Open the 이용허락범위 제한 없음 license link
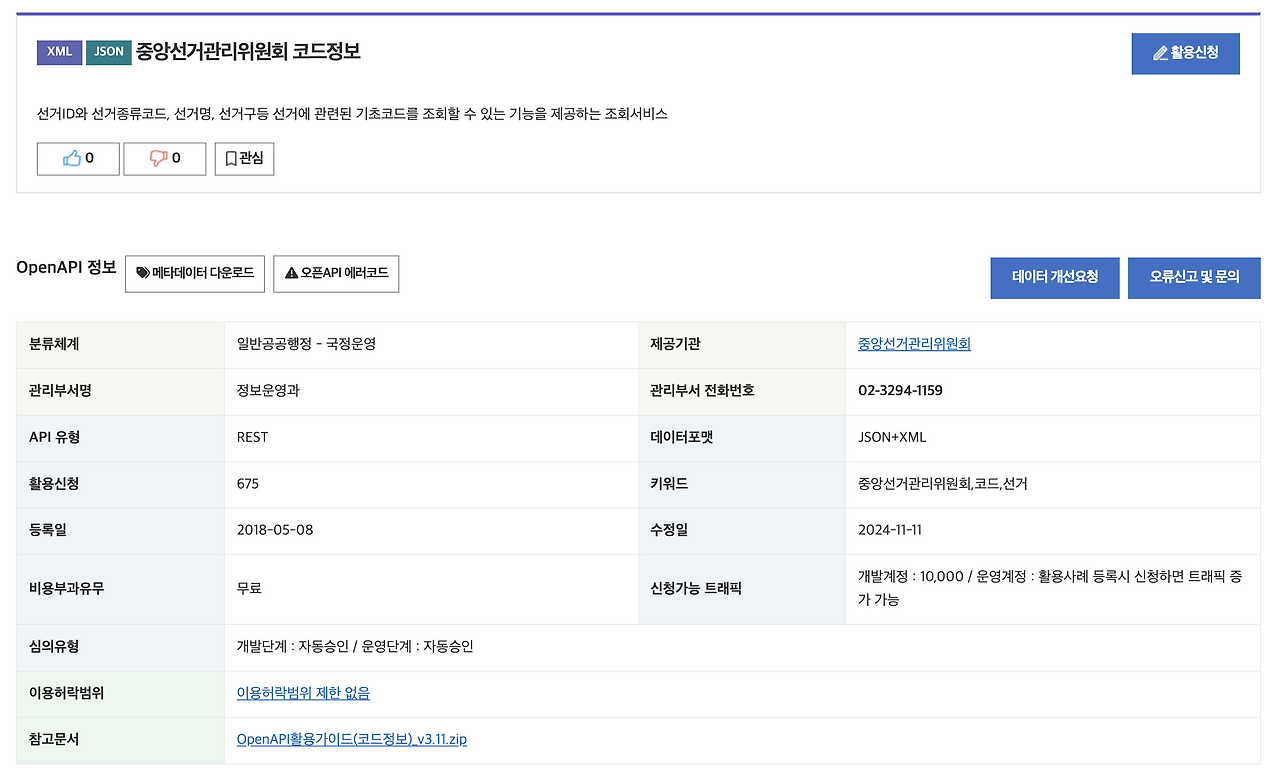Image resolution: width=1280 pixels, height=774 pixels. point(302,693)
